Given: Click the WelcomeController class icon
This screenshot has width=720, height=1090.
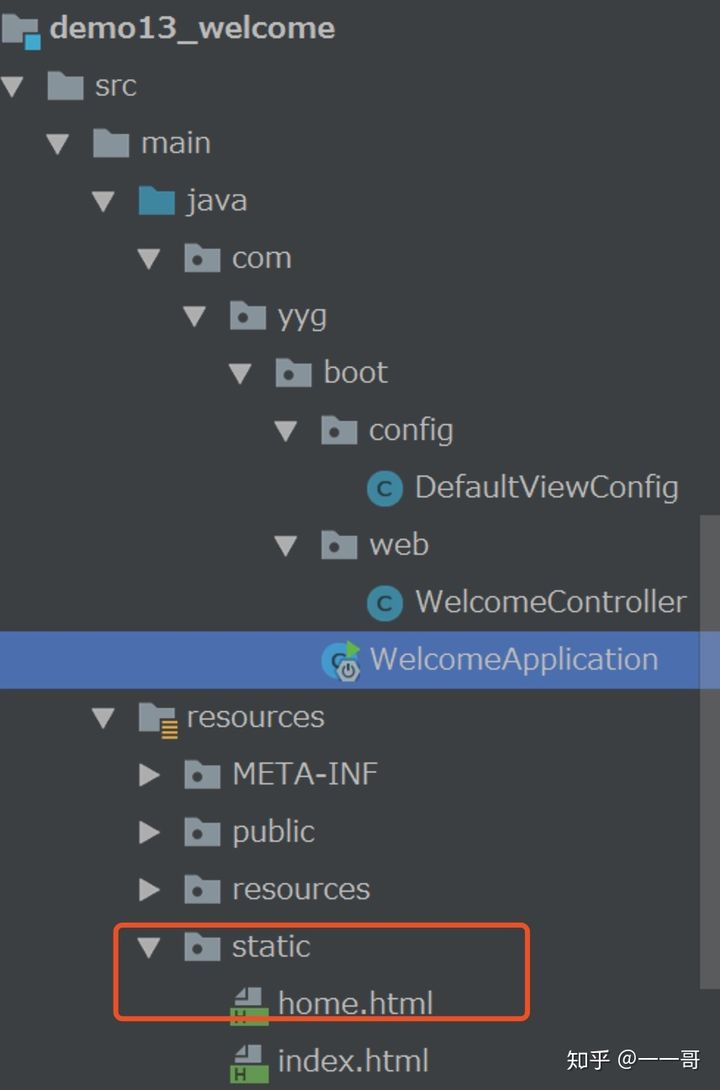Looking at the screenshot, I should click(x=385, y=603).
